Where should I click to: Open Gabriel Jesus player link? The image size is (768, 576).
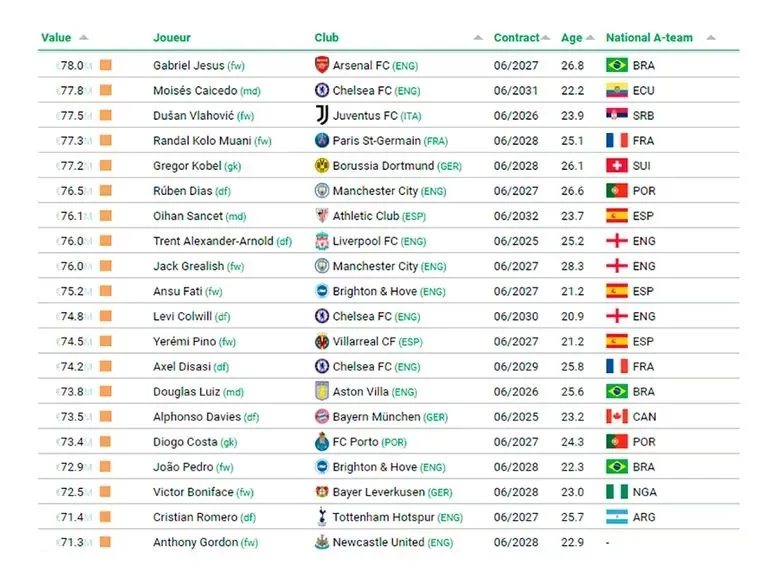(189, 66)
